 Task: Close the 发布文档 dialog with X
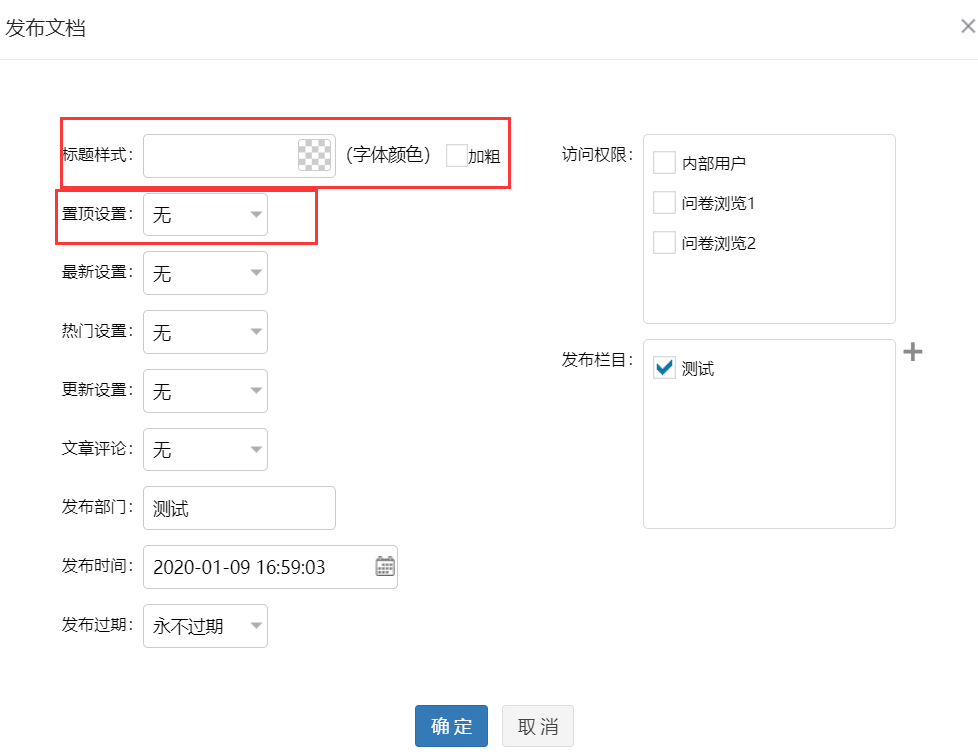(968, 26)
